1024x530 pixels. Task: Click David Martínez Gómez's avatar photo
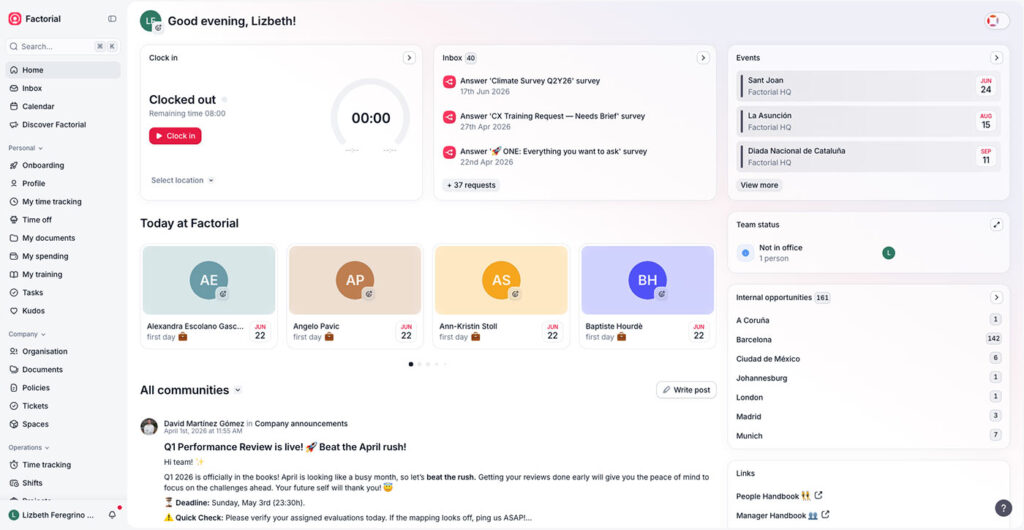click(149, 427)
